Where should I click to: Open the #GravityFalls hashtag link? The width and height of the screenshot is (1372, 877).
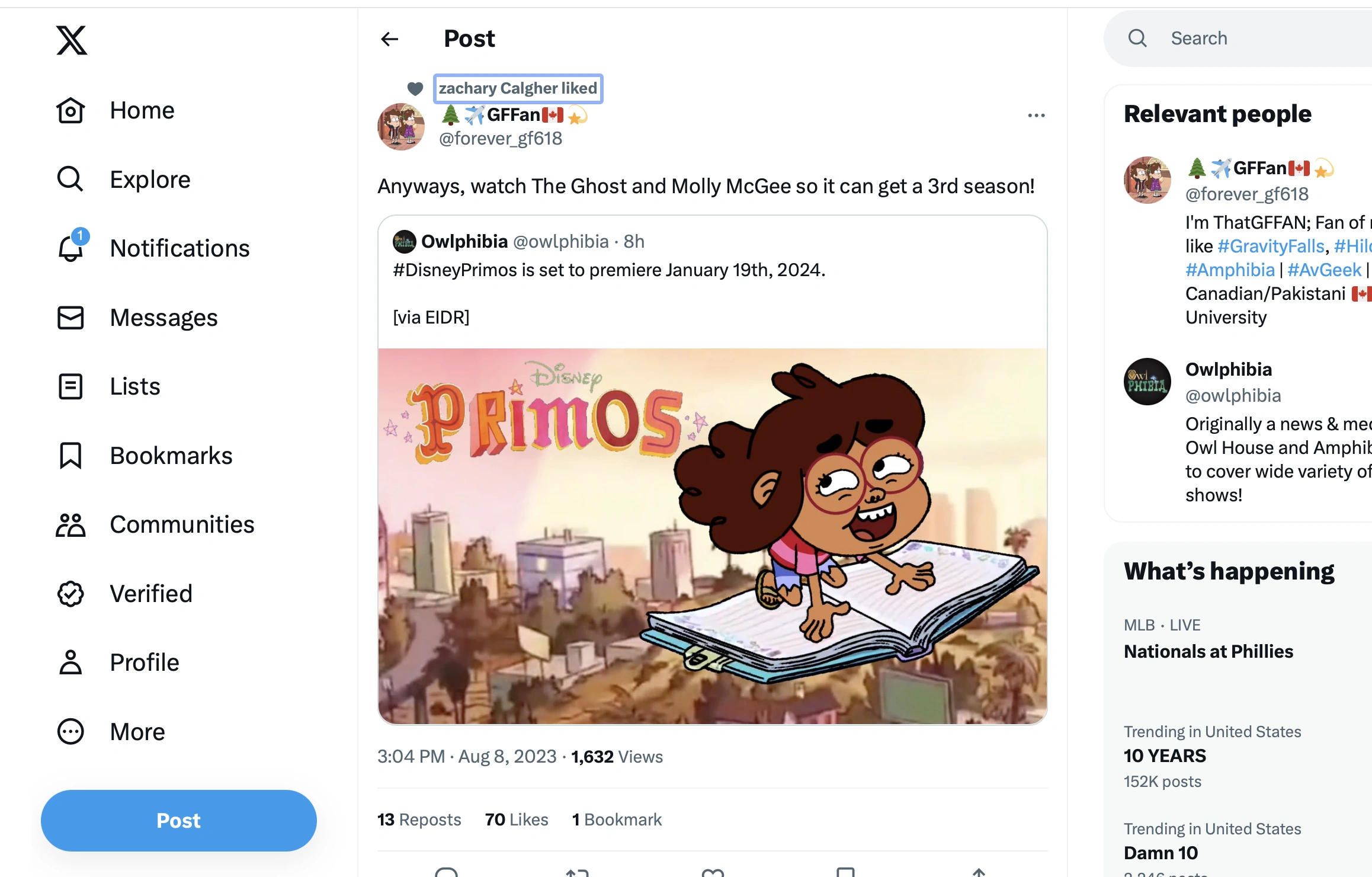click(x=1270, y=246)
